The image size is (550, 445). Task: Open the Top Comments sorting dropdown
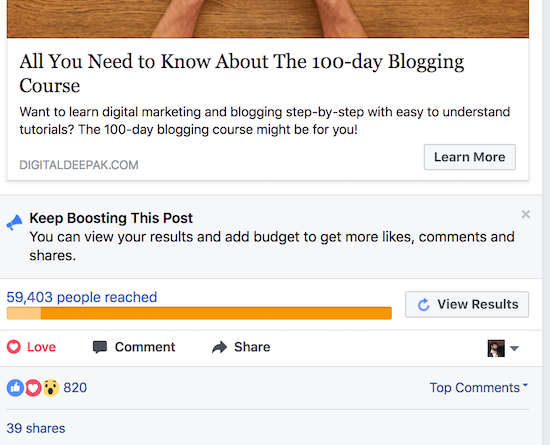click(479, 387)
